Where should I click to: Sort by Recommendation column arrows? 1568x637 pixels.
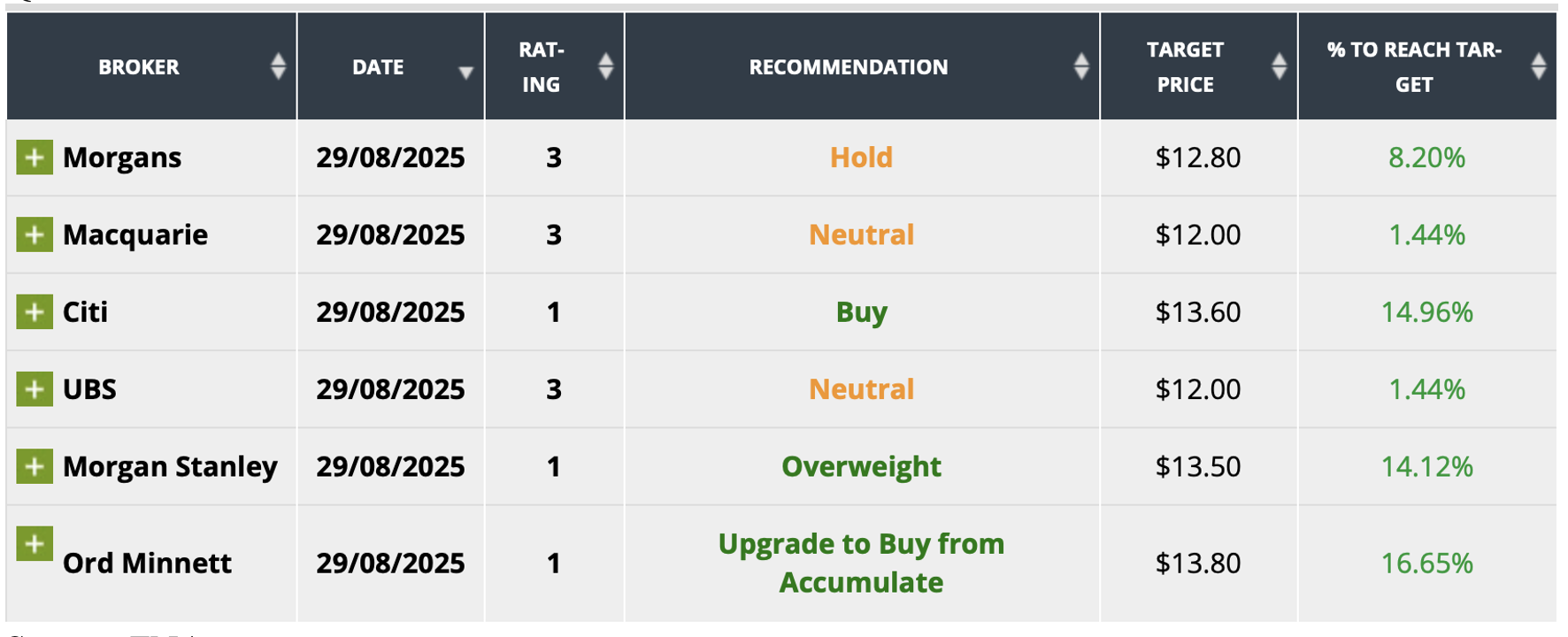coord(1081,66)
